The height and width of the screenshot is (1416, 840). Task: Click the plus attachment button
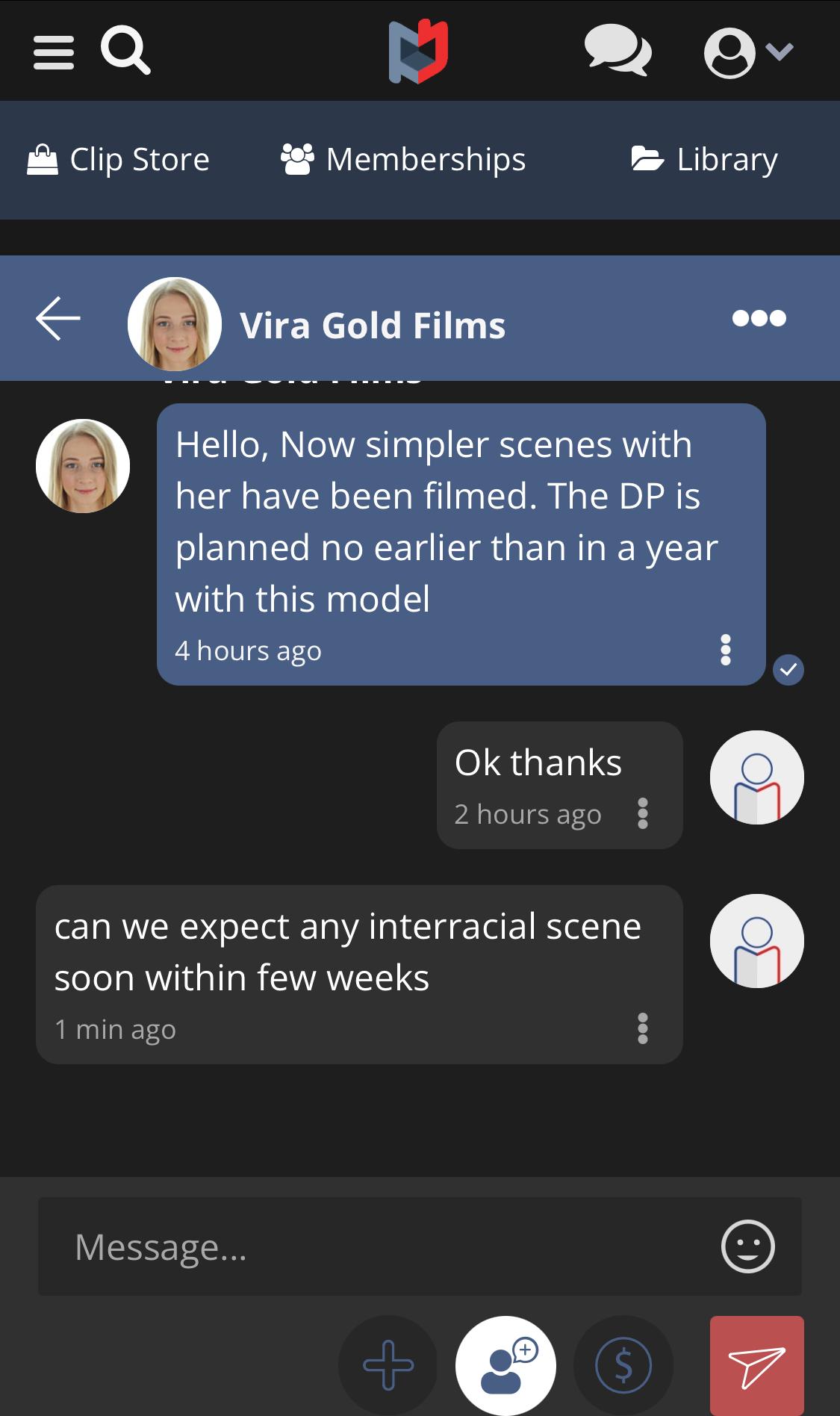tap(388, 1365)
